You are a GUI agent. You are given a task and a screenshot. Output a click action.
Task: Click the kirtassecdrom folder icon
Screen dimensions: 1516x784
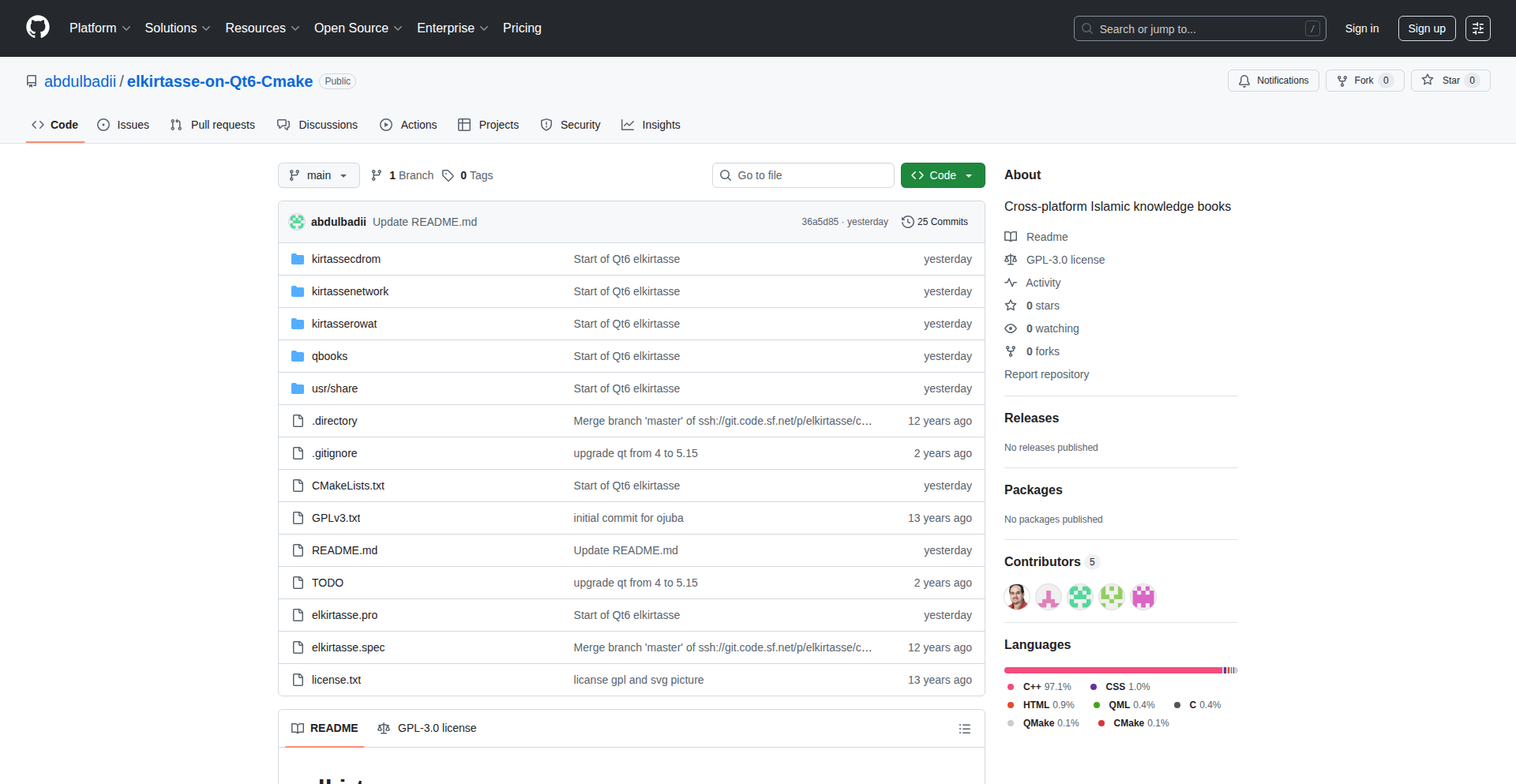pos(298,259)
